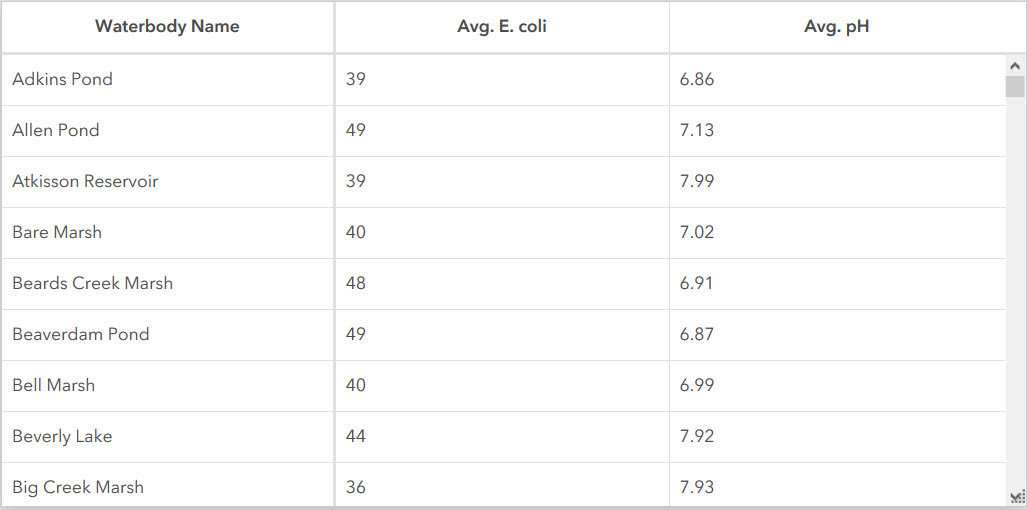Select the Bell Marsh row
Image resolution: width=1027 pixels, height=510 pixels.
click(54, 385)
